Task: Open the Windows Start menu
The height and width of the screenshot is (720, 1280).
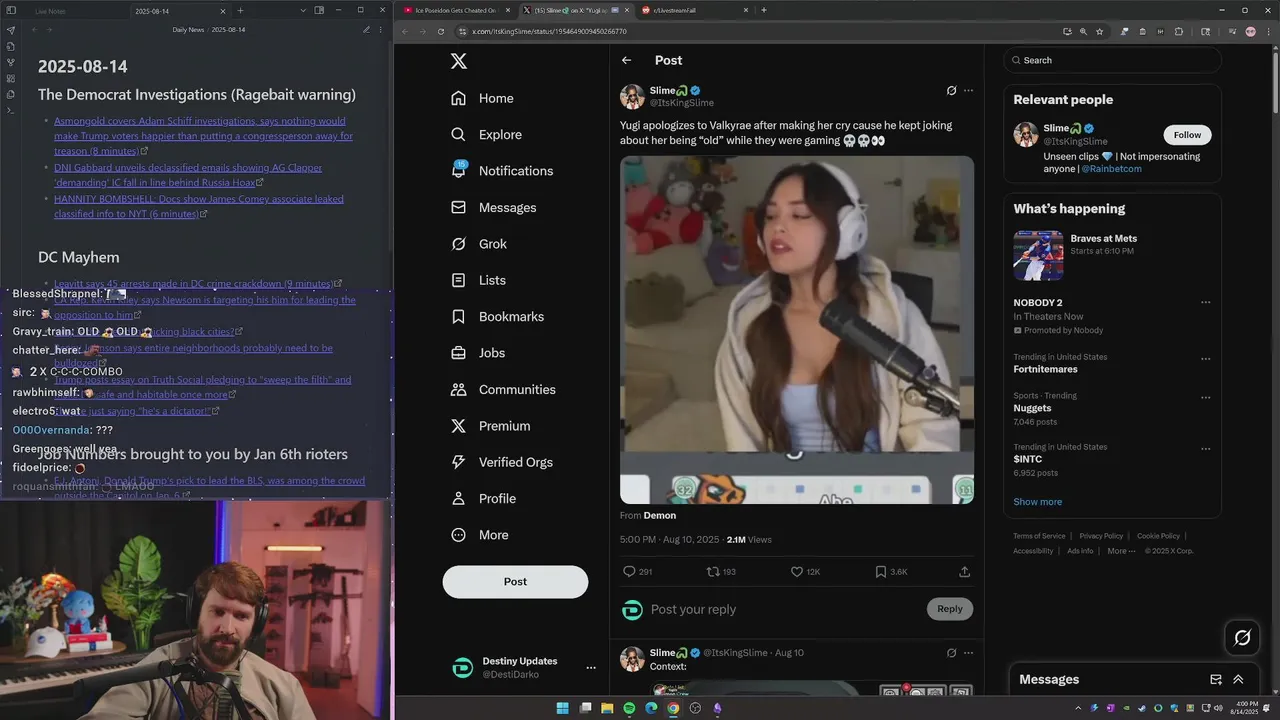Action: [x=562, y=708]
